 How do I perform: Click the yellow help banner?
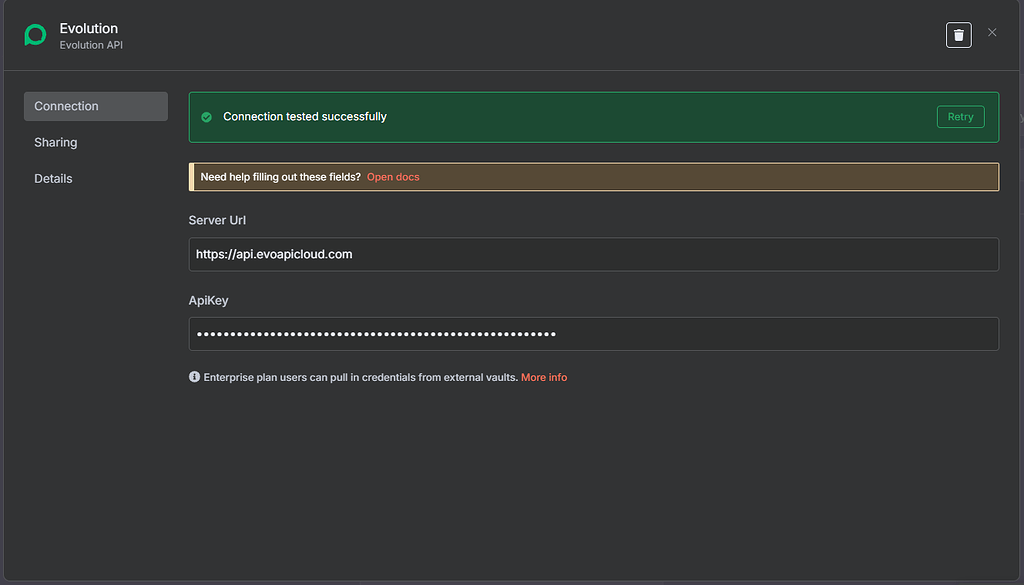[x=594, y=176]
